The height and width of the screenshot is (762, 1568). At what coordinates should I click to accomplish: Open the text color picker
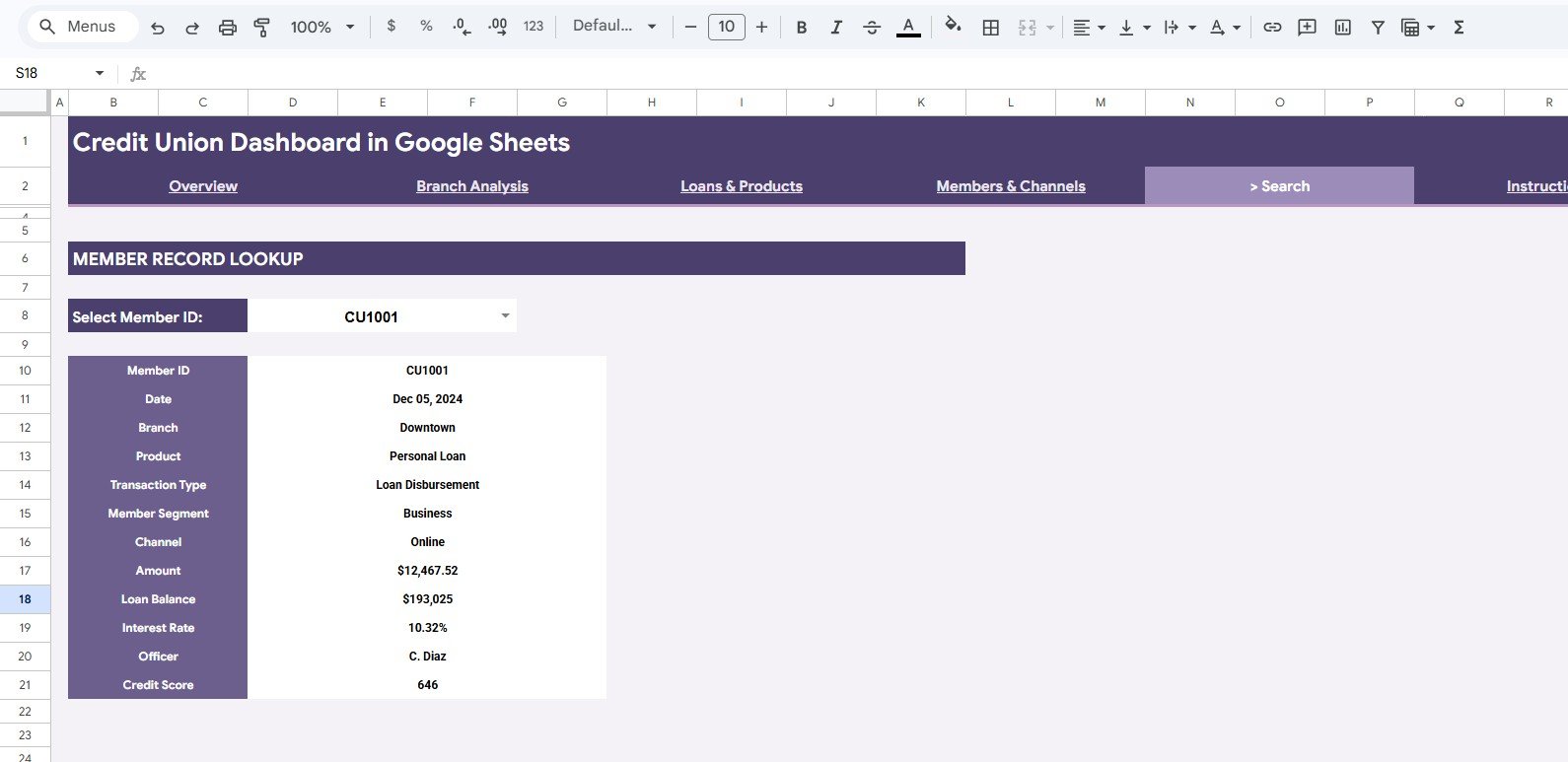pyautogui.click(x=908, y=28)
